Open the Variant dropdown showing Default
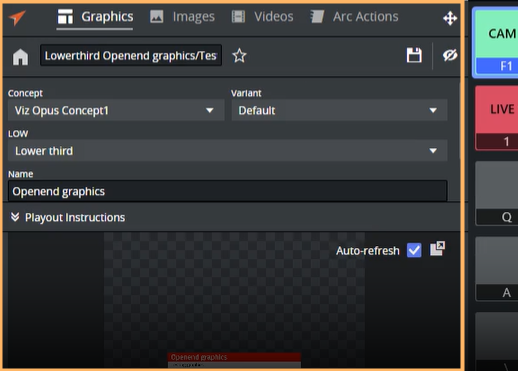The image size is (518, 371). [x=339, y=110]
